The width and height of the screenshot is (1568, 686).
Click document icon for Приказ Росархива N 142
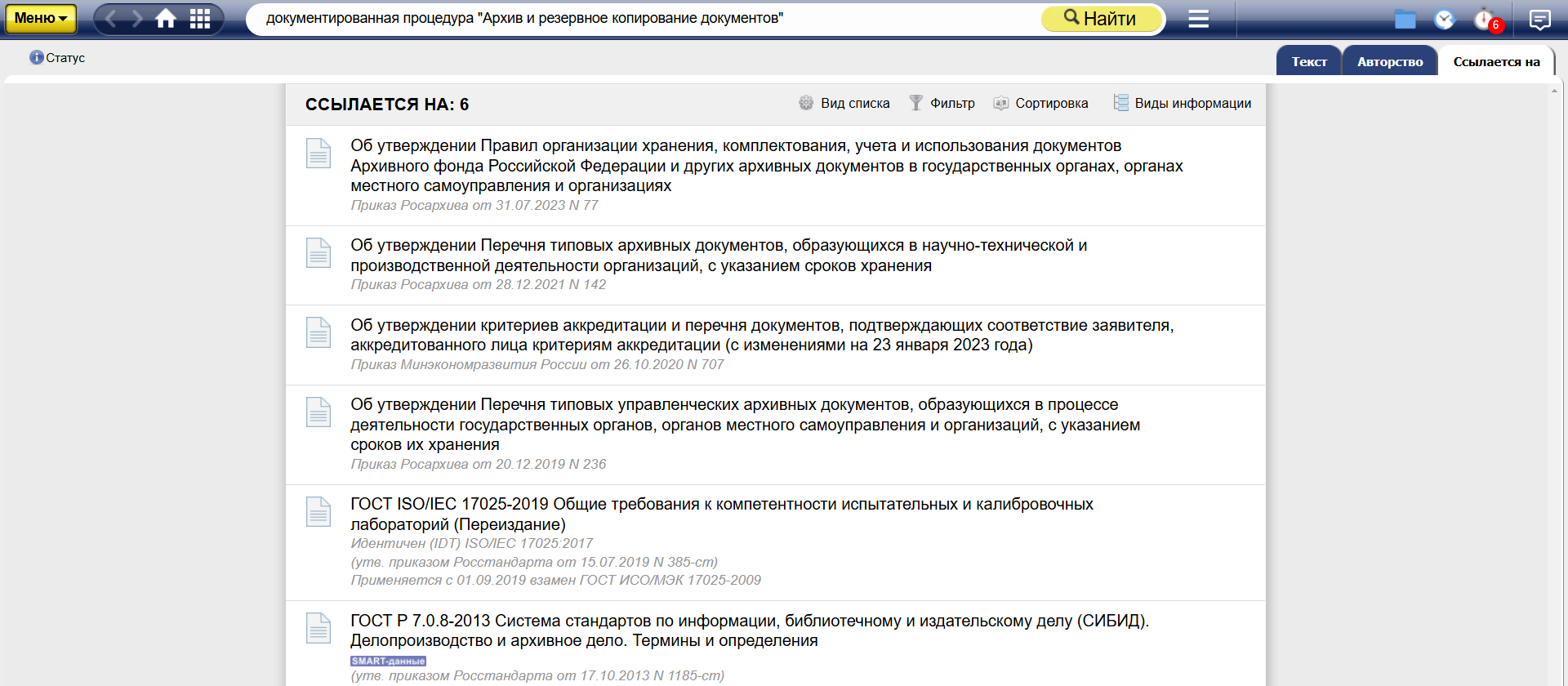click(x=318, y=253)
